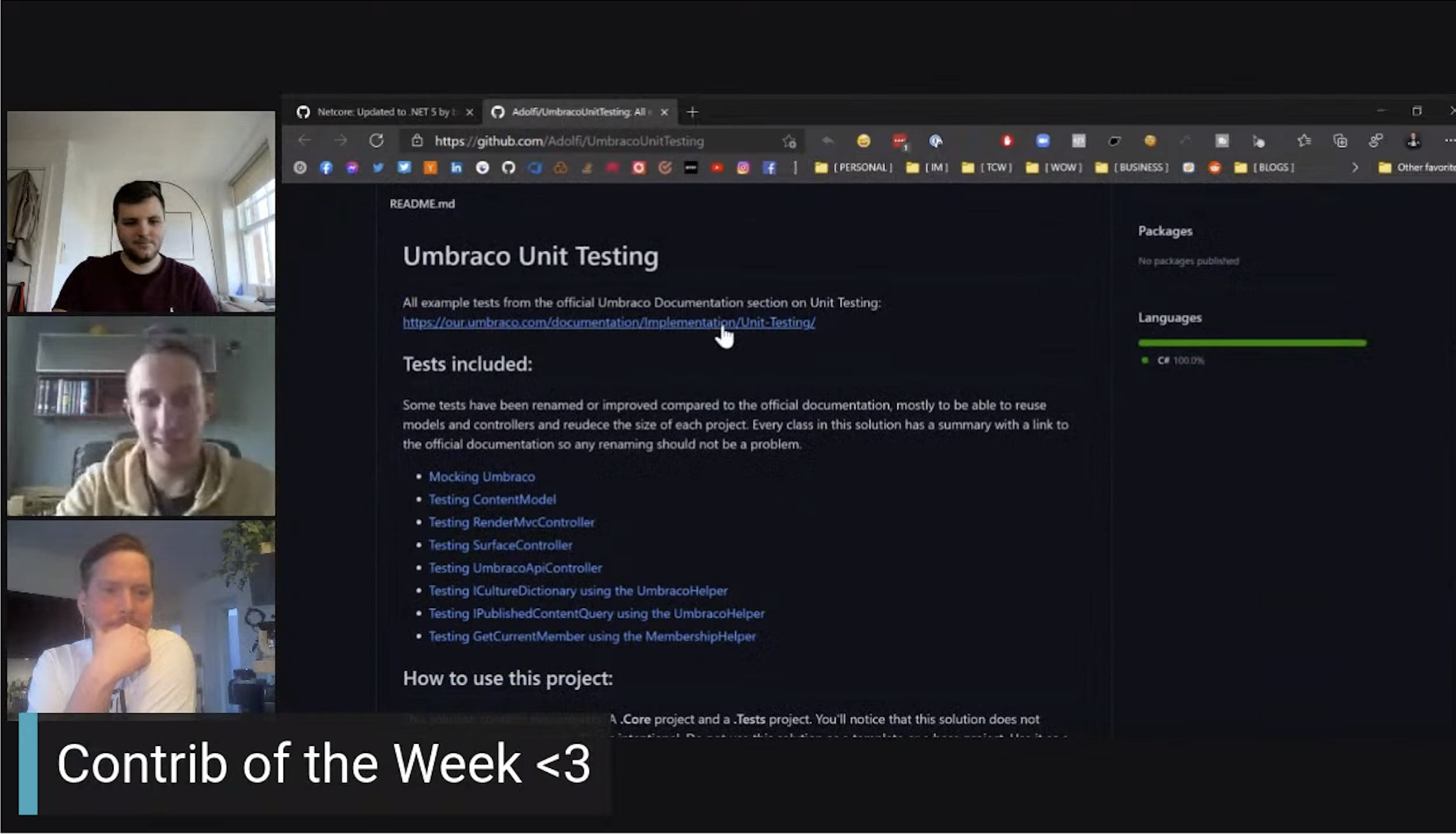The height and width of the screenshot is (834, 1456).
Task: Open Testing IPublishedContentQuery using the UmbracoHelper link
Action: tap(597, 613)
